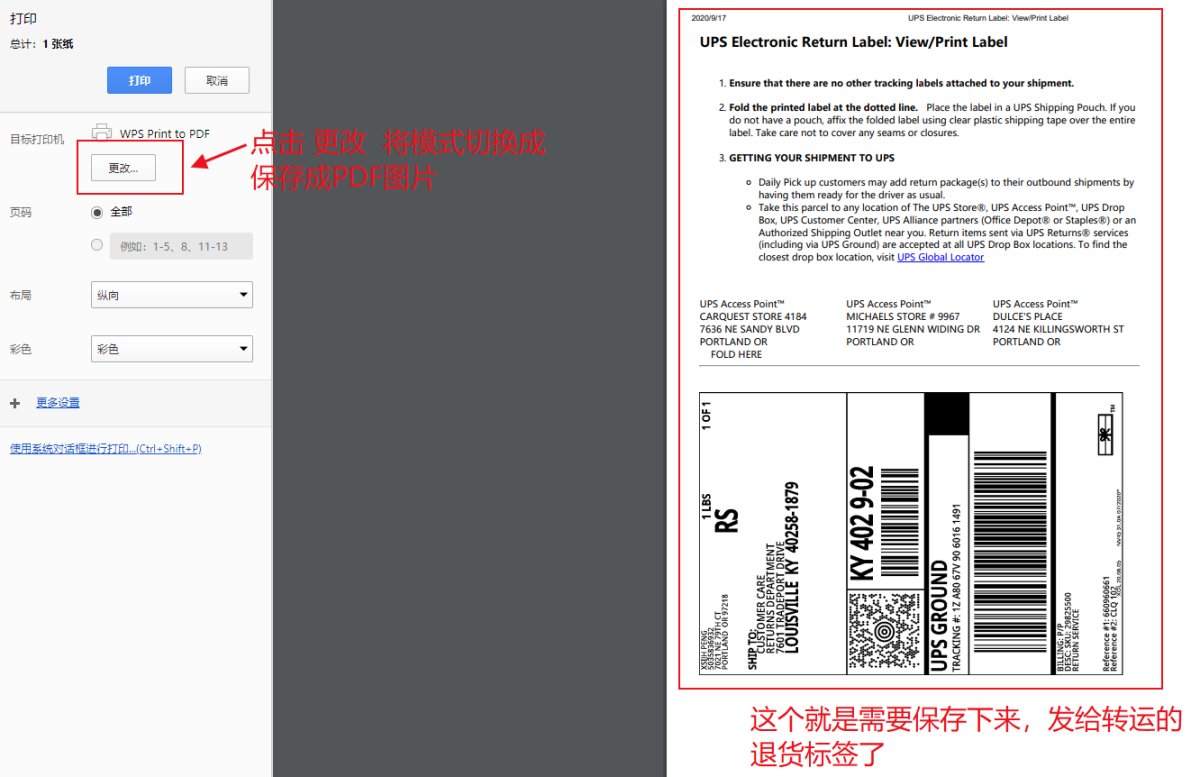Click the 取消 (Cancel) button
Viewport: 1200px width, 777px height.
point(217,81)
